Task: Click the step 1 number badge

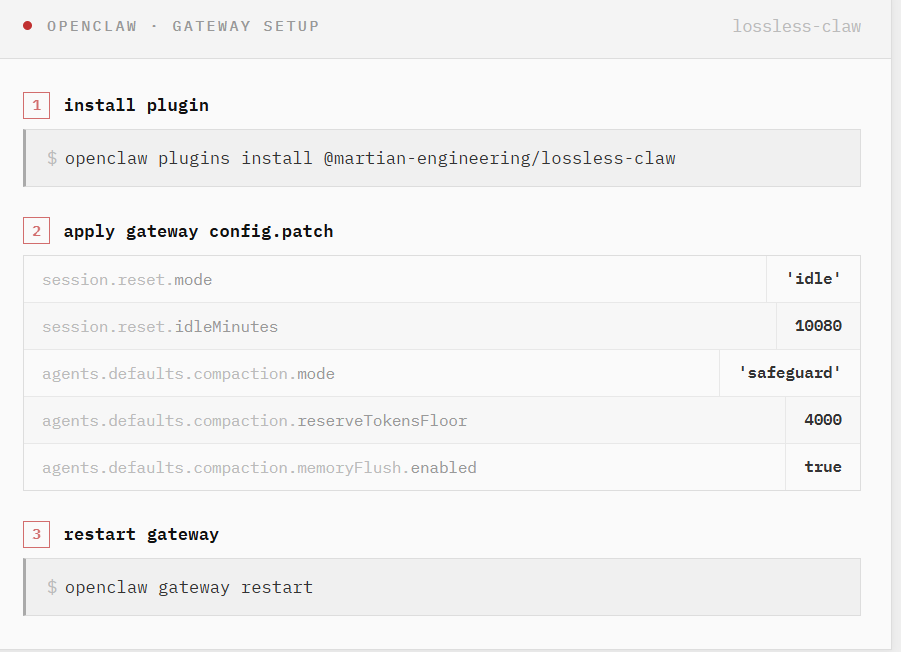Action: (36, 105)
